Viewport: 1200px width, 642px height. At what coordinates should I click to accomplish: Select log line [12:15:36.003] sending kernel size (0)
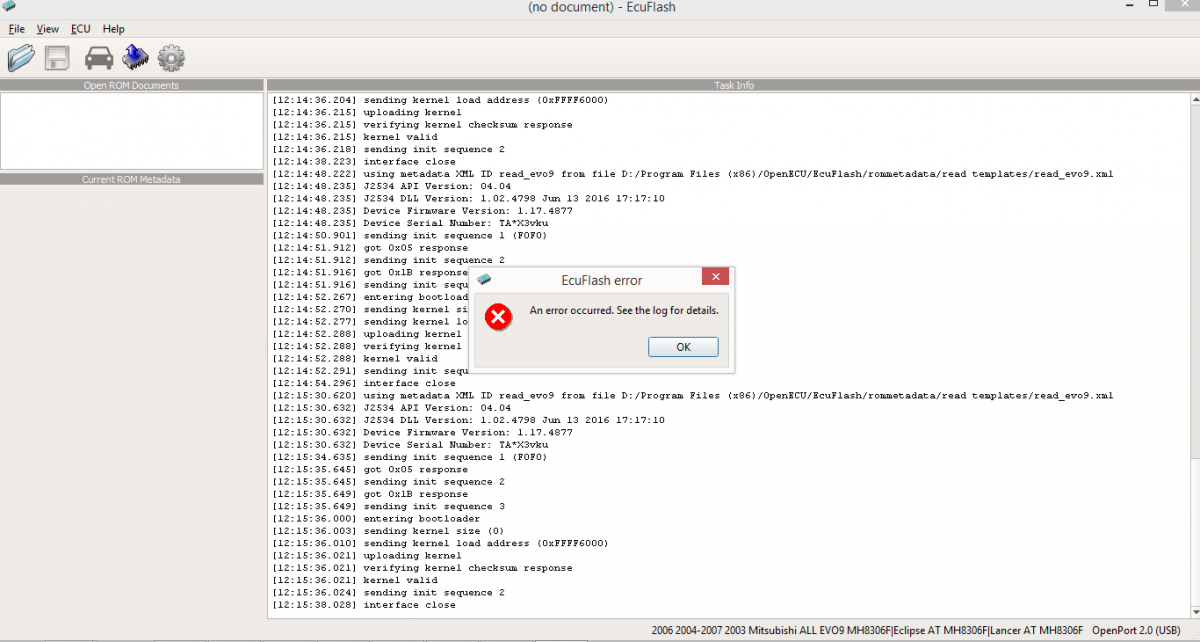coord(388,531)
